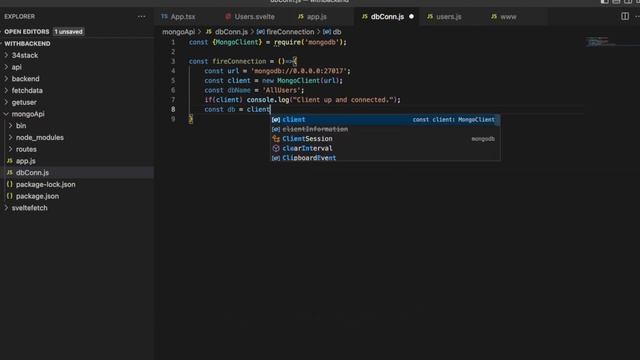Viewport: 640px width, 360px height.
Task: Click the braces icon beside package-lock.json
Action: [x=10, y=184]
